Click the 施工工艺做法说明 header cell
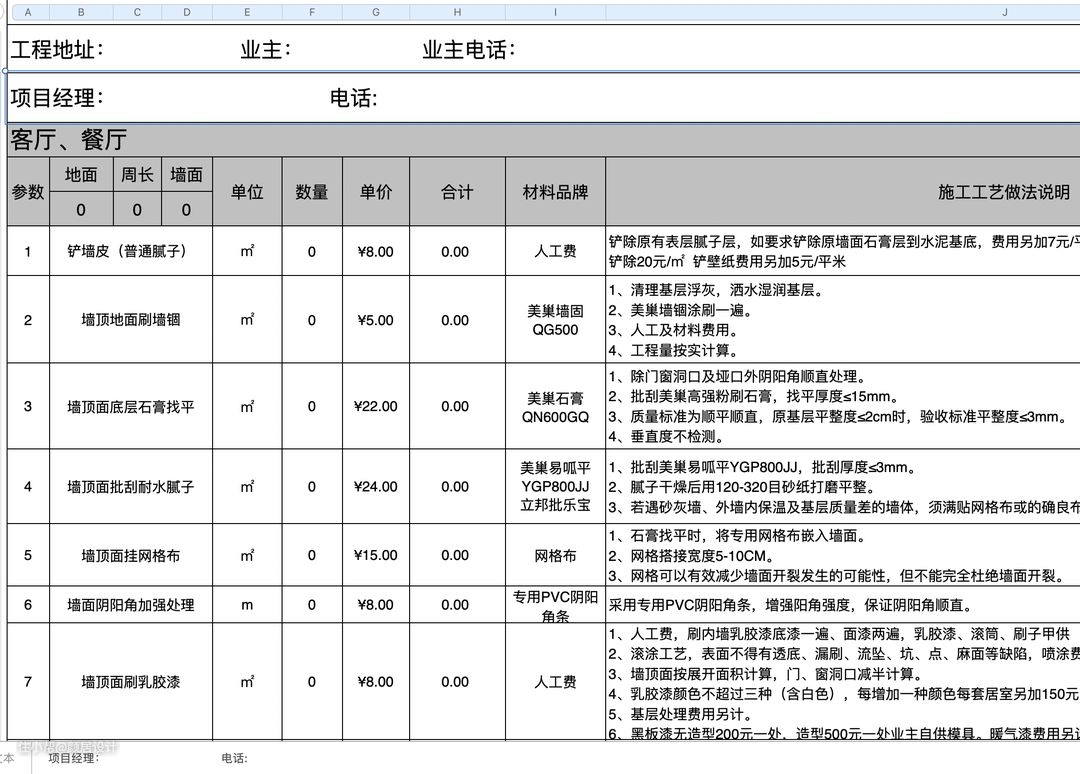1080x774 pixels. pyautogui.click(x=1003, y=192)
